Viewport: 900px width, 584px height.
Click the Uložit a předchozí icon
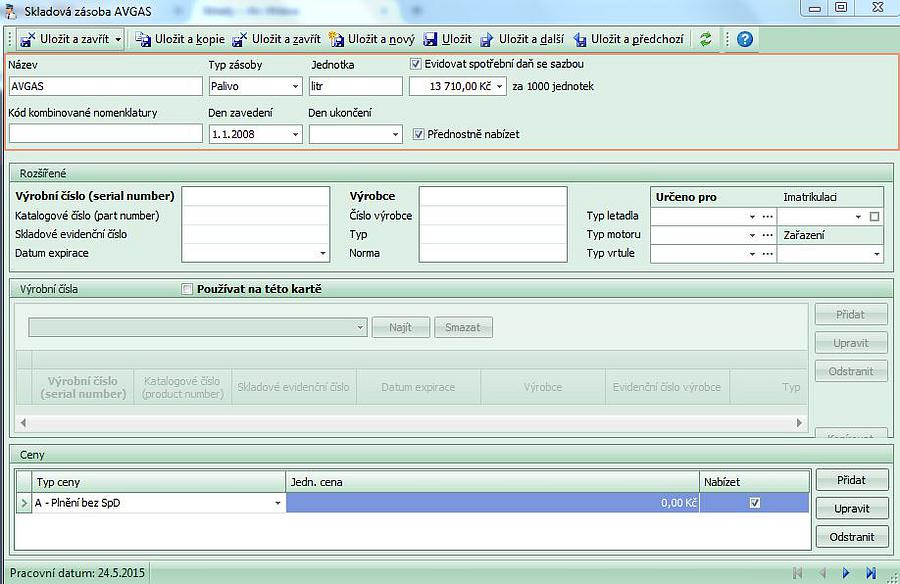point(580,40)
